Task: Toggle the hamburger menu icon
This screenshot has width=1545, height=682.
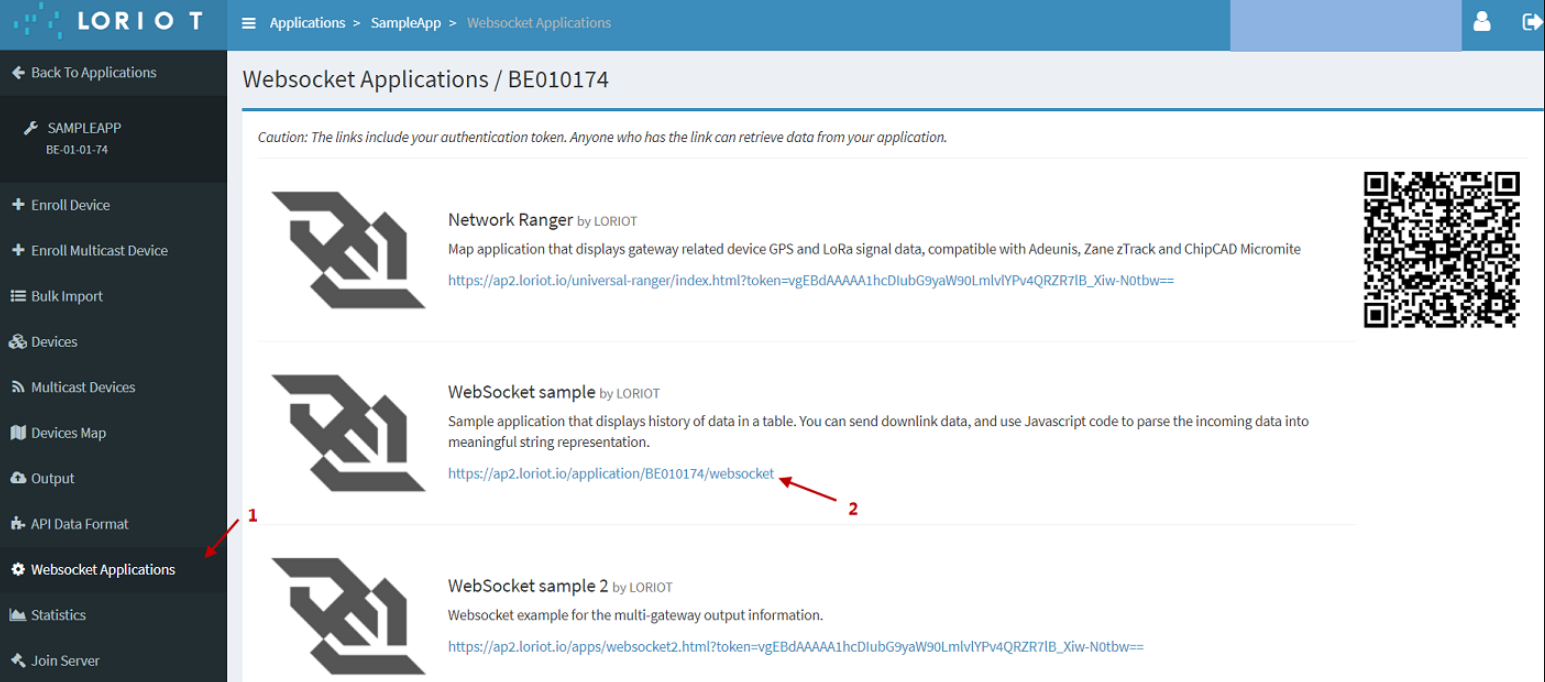Action: tap(249, 23)
